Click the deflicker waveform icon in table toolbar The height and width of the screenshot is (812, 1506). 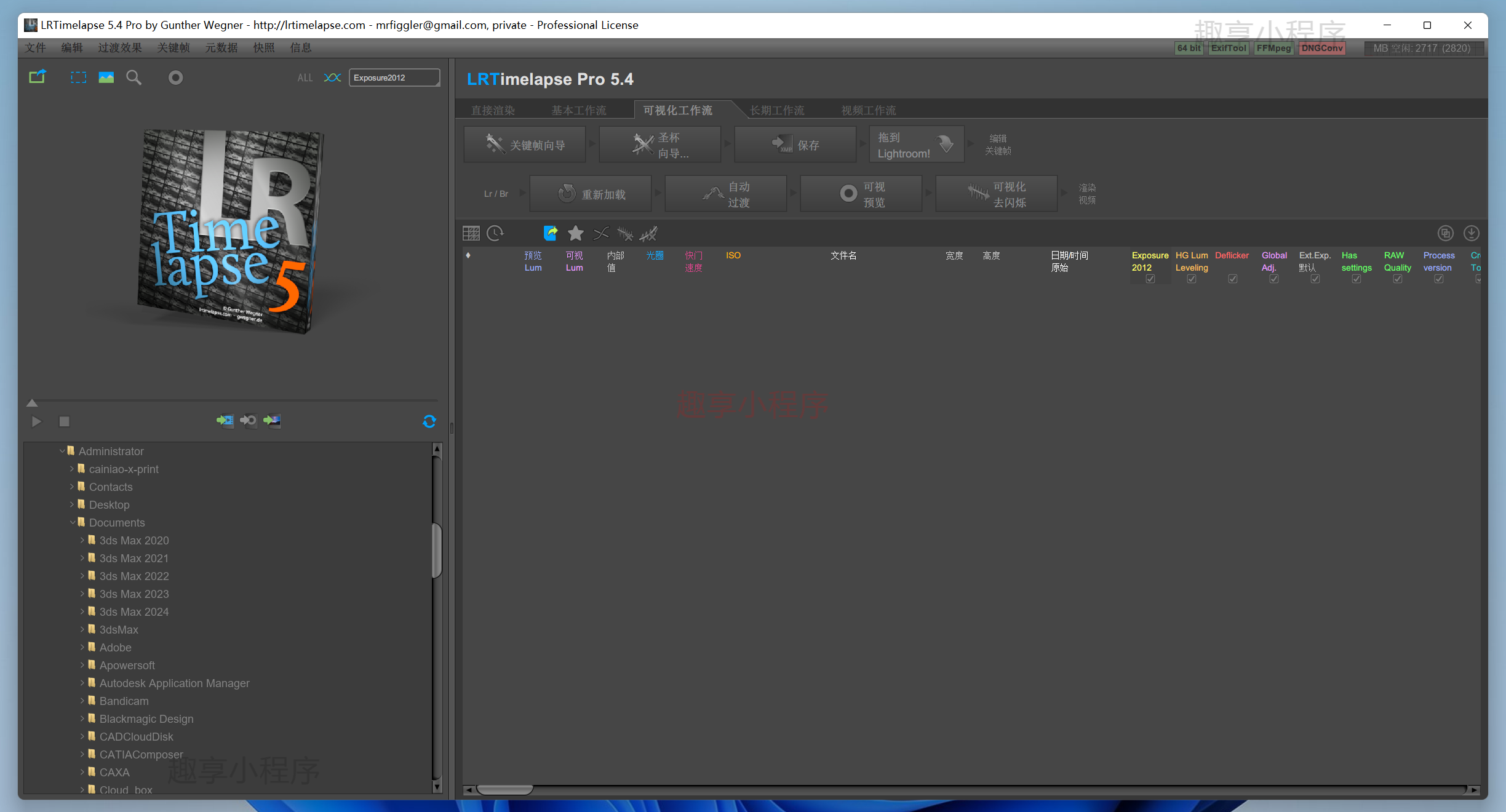coord(625,233)
